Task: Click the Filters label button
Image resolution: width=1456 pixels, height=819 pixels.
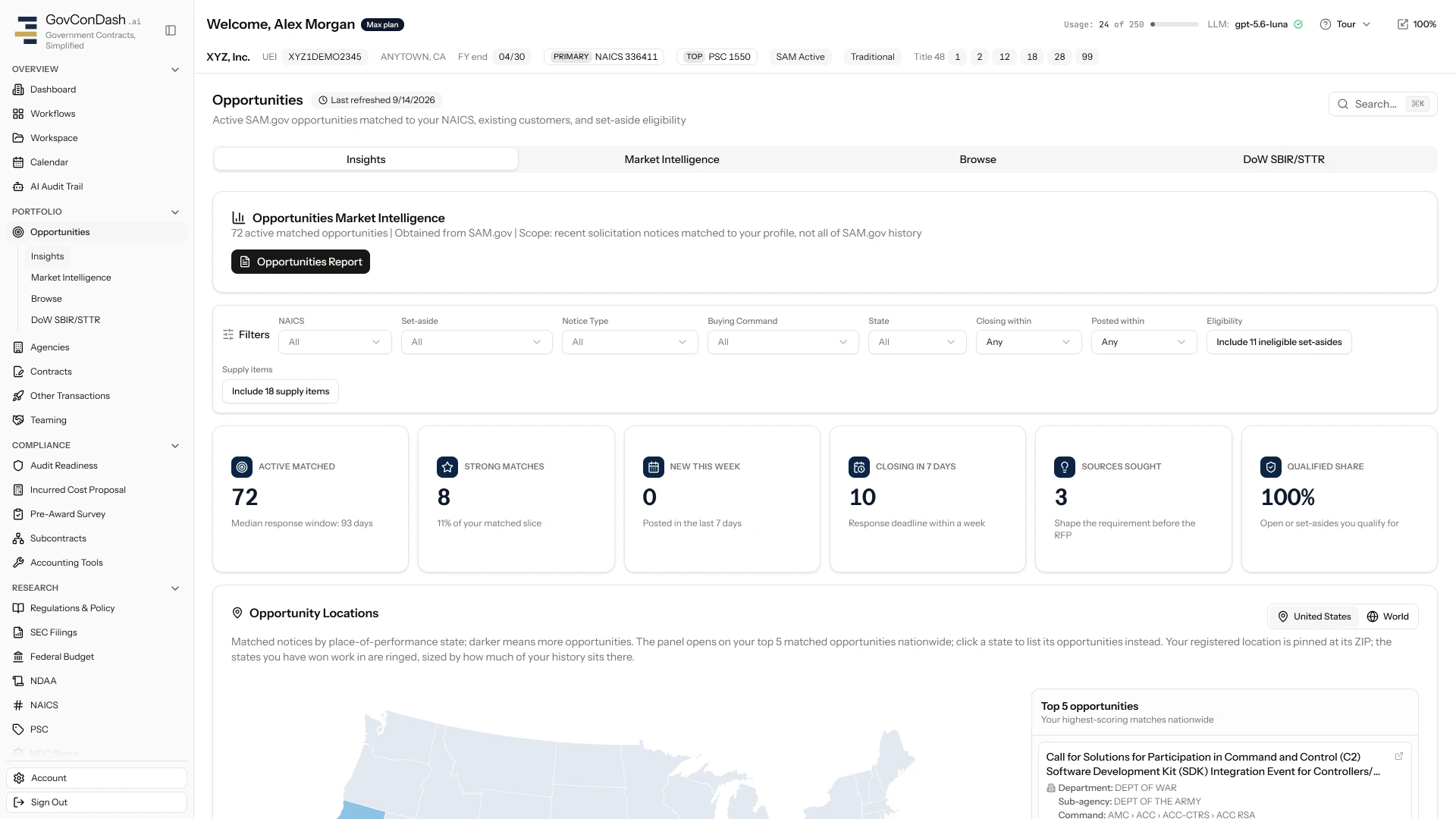Action: click(x=246, y=334)
